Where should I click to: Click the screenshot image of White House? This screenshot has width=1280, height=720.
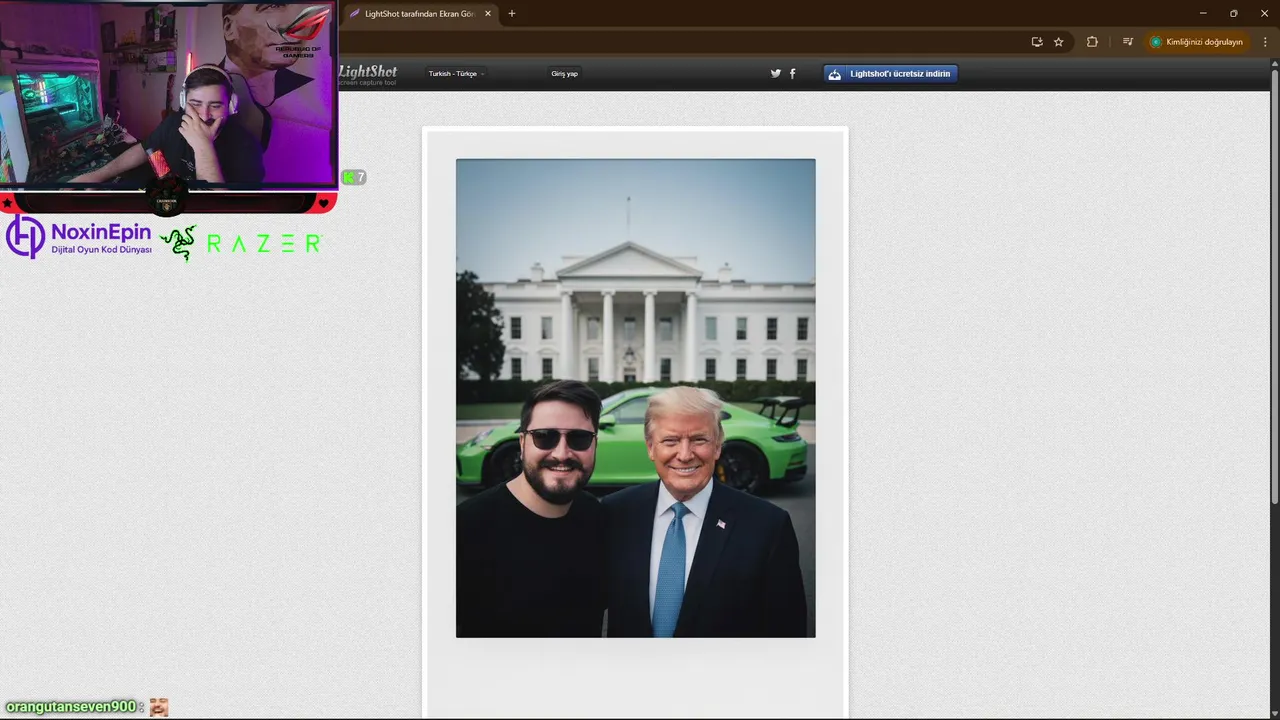pyautogui.click(x=636, y=398)
